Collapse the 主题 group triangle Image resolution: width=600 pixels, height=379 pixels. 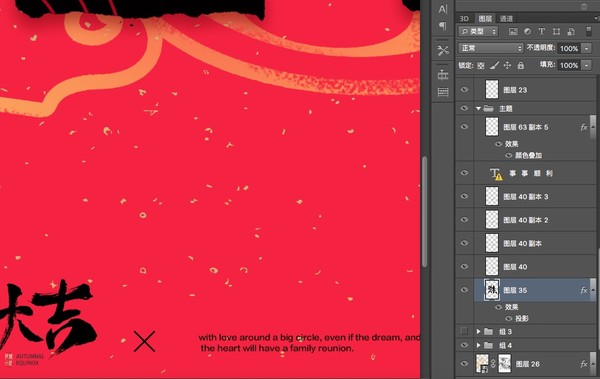478,109
